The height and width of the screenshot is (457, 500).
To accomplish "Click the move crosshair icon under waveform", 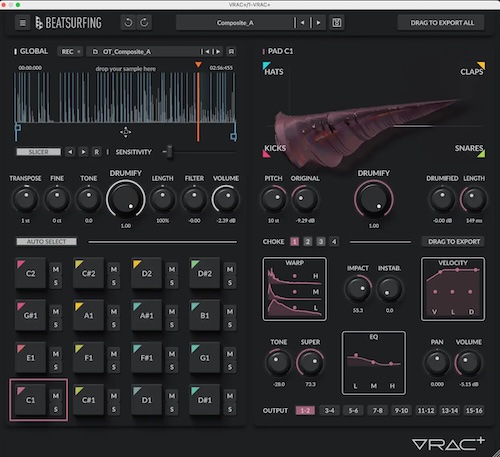I will point(125,132).
